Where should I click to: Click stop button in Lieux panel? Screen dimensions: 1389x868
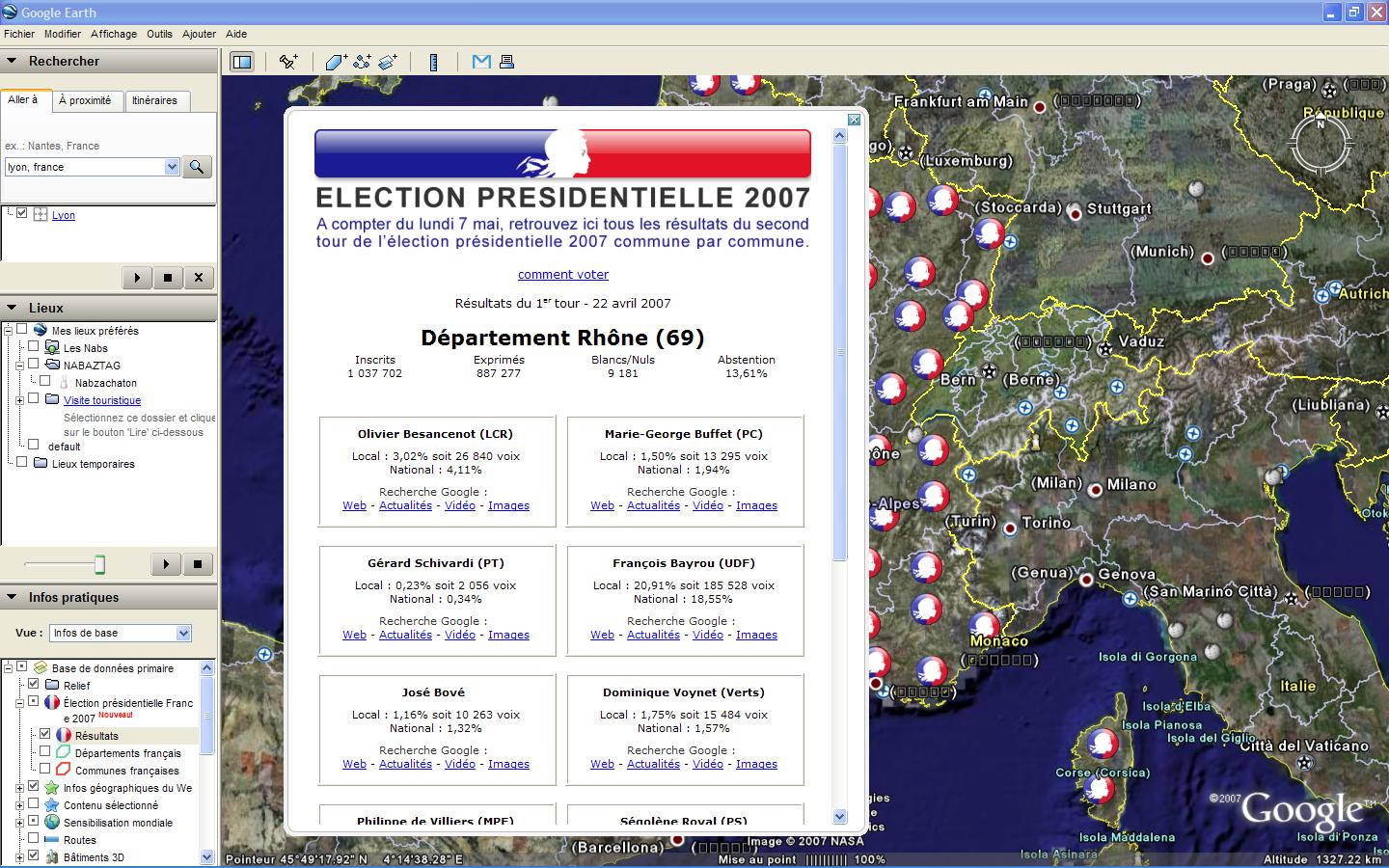[198, 564]
